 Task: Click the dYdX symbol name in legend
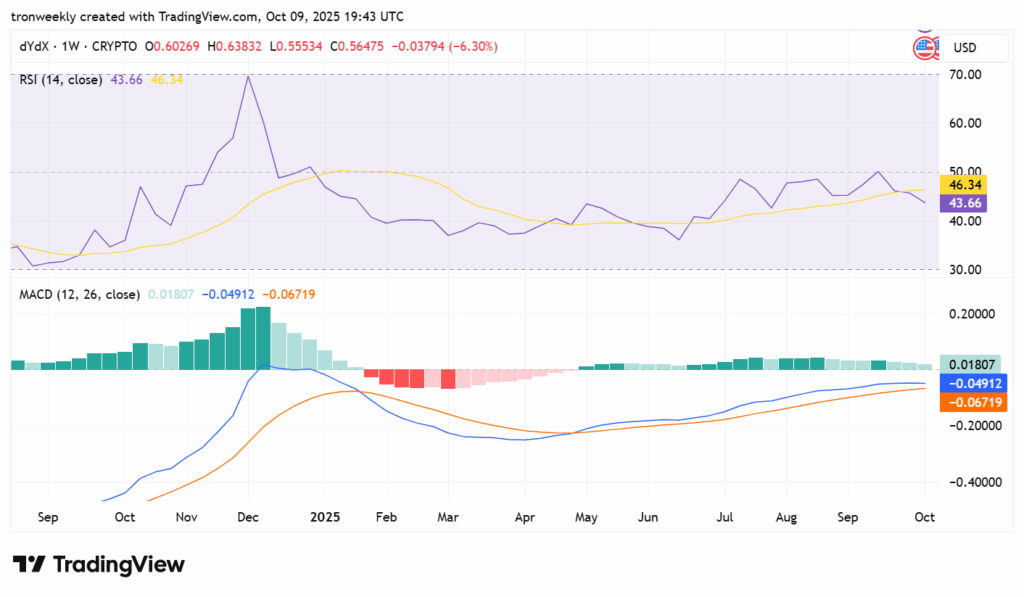pos(35,47)
